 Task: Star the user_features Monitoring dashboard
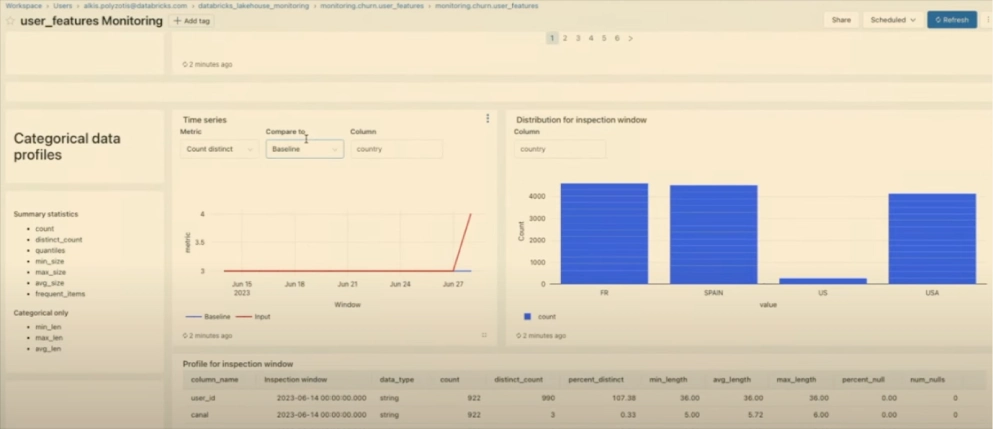pyautogui.click(x=10, y=21)
